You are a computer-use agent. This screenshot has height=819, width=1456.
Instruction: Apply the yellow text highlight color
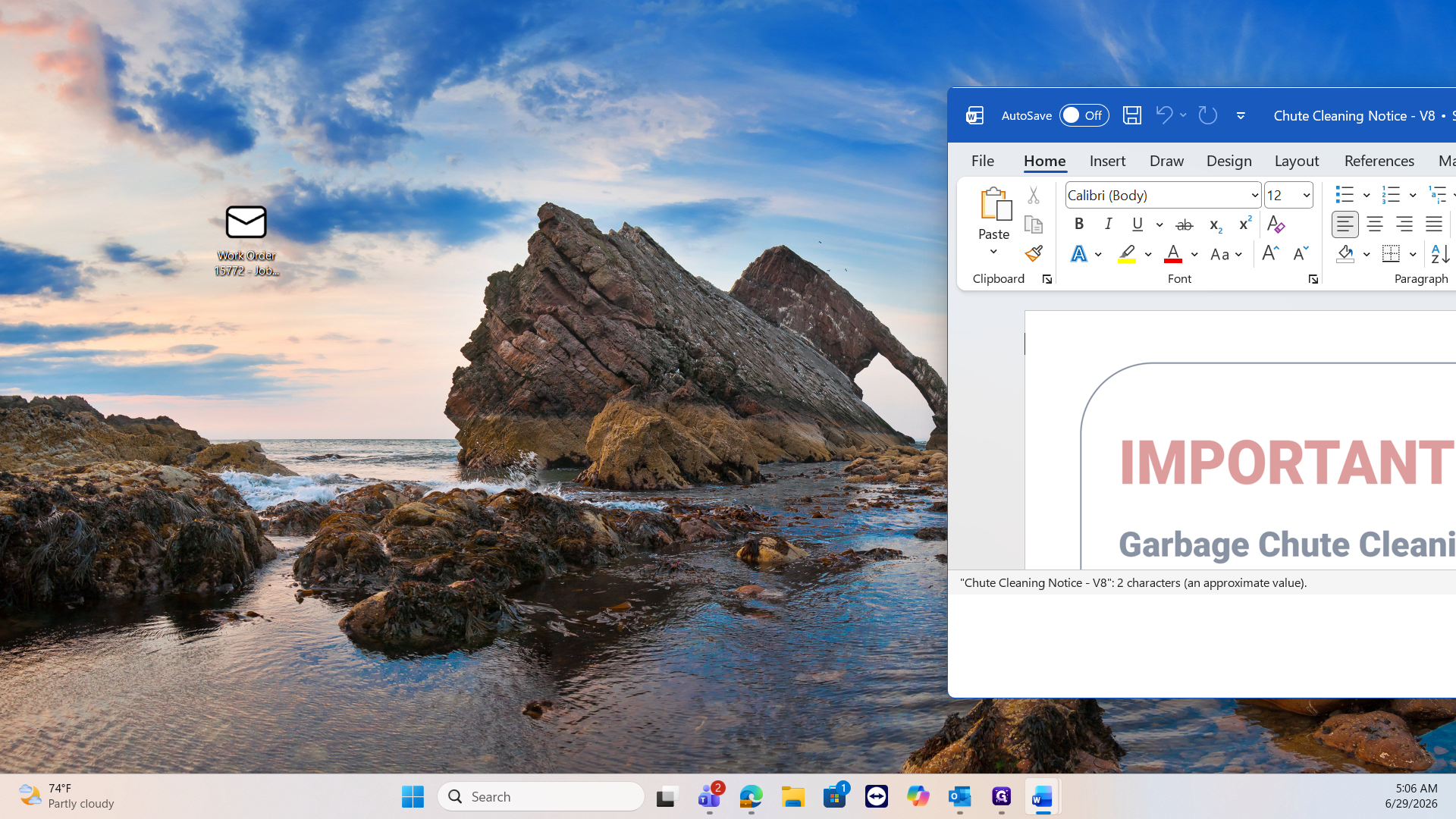[1127, 254]
